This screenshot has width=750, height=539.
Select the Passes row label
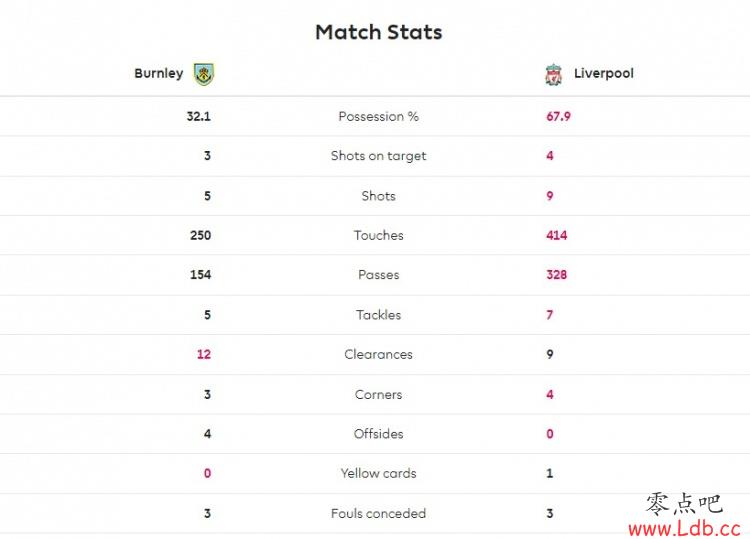coord(378,275)
